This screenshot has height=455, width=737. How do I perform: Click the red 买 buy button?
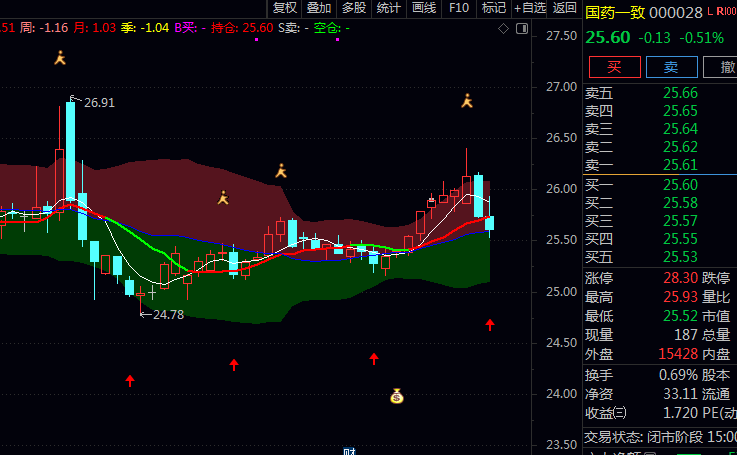(614, 67)
